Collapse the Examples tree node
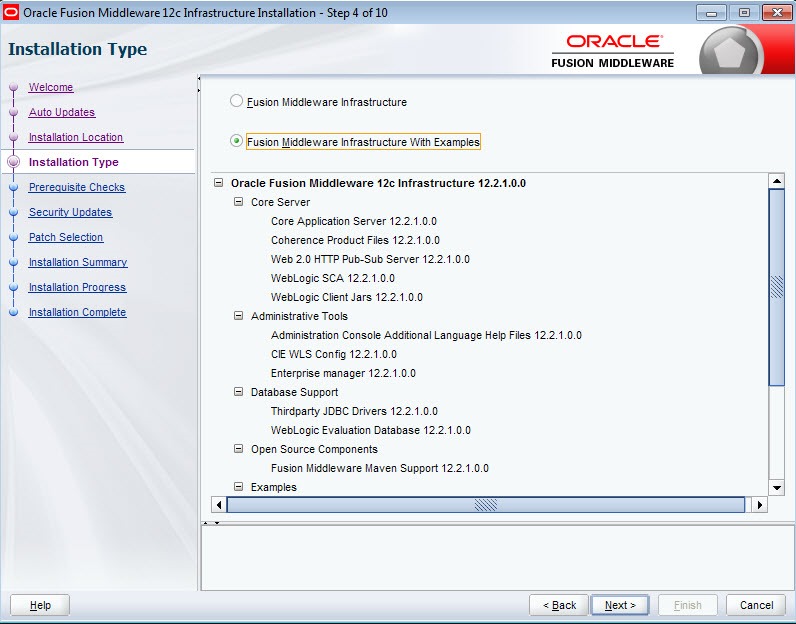The width and height of the screenshot is (796, 624). (x=238, y=487)
